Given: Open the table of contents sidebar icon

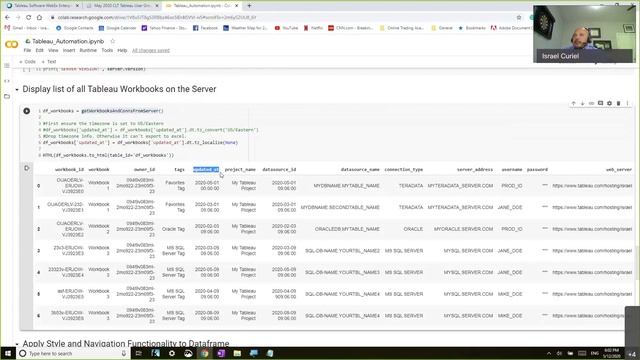Looking at the screenshot, I should coord(7,65).
